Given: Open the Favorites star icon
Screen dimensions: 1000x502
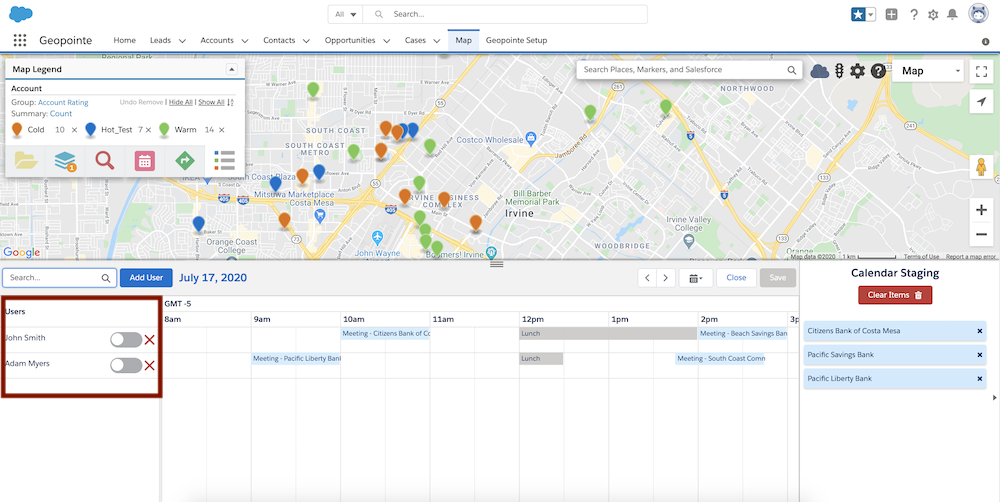Looking at the screenshot, I should (x=858, y=14).
